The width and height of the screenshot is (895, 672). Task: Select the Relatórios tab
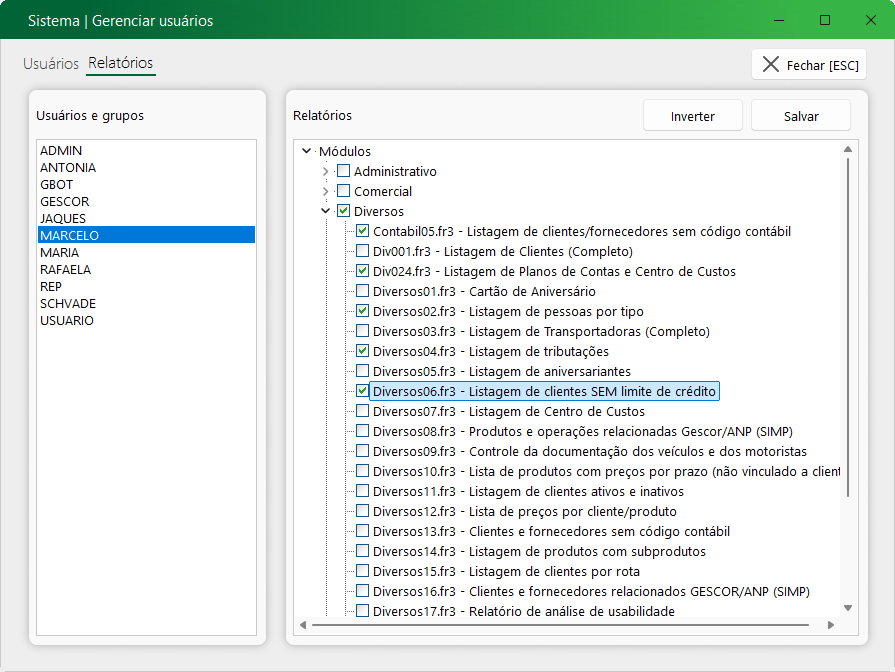click(x=121, y=63)
